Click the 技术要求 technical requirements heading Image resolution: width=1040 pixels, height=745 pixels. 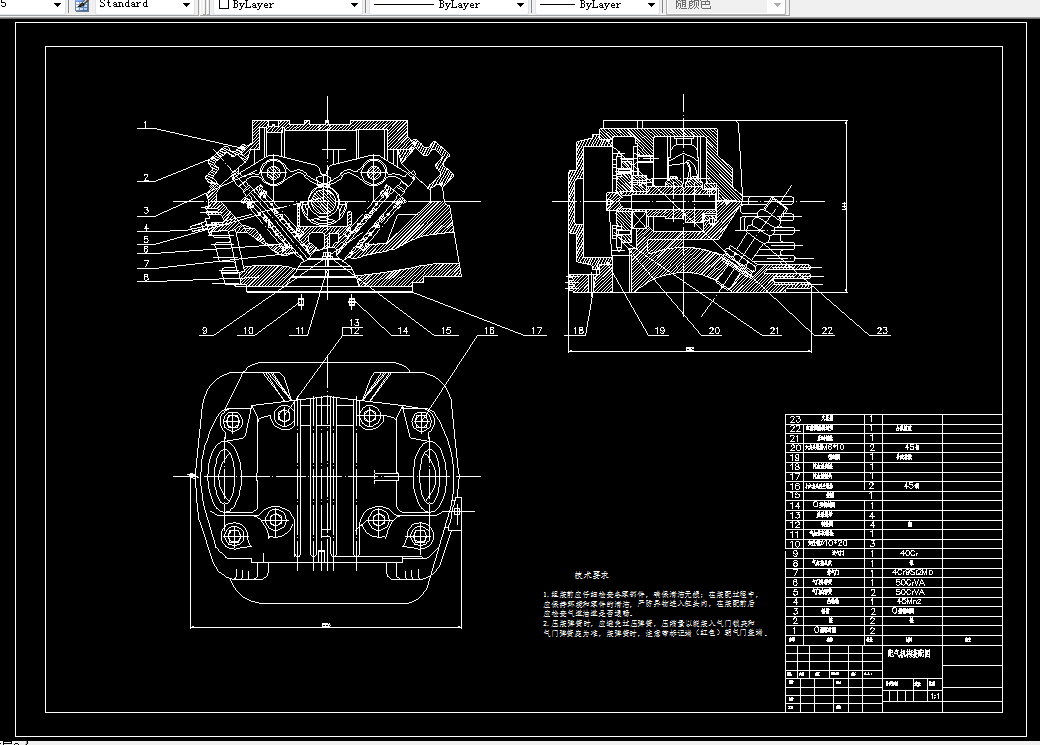591,575
